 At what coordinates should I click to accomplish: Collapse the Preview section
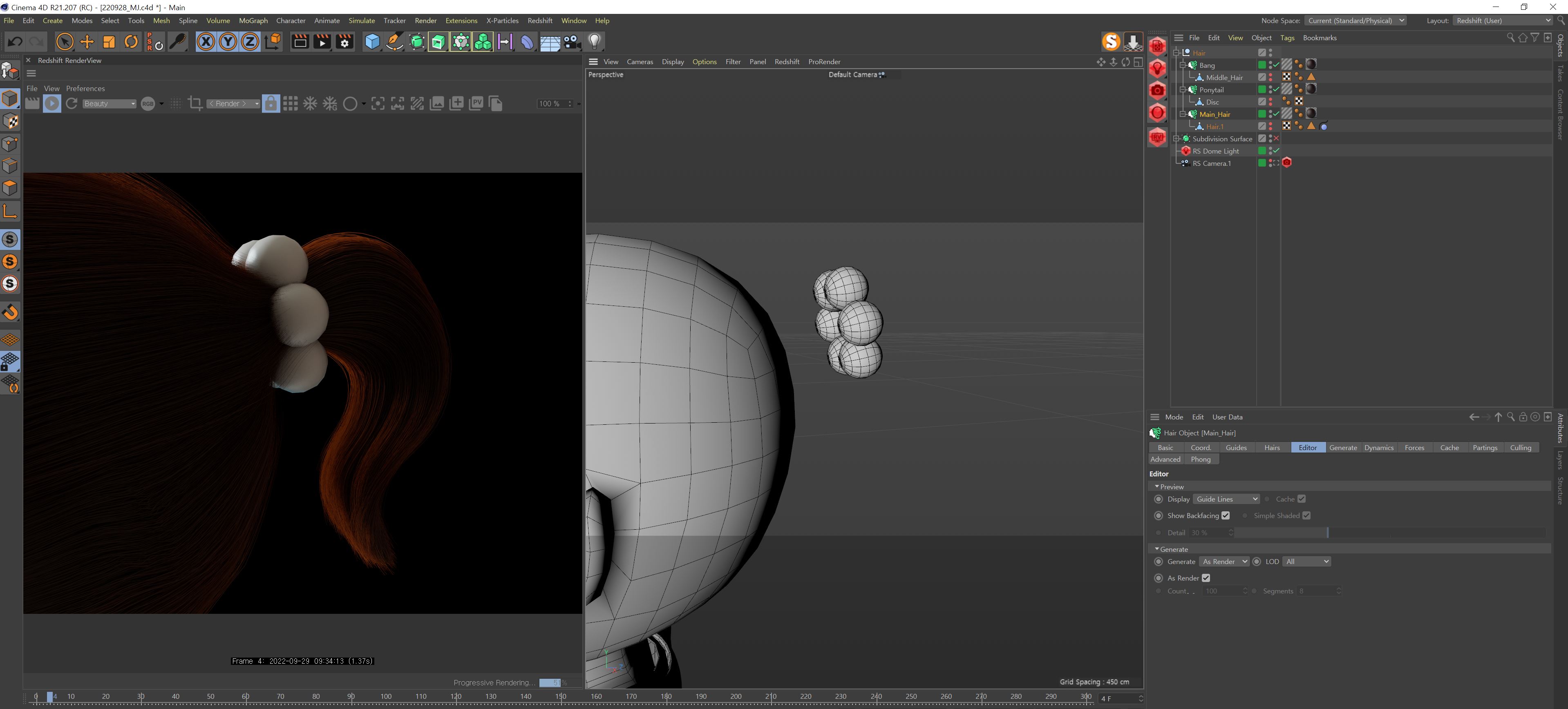1156,487
